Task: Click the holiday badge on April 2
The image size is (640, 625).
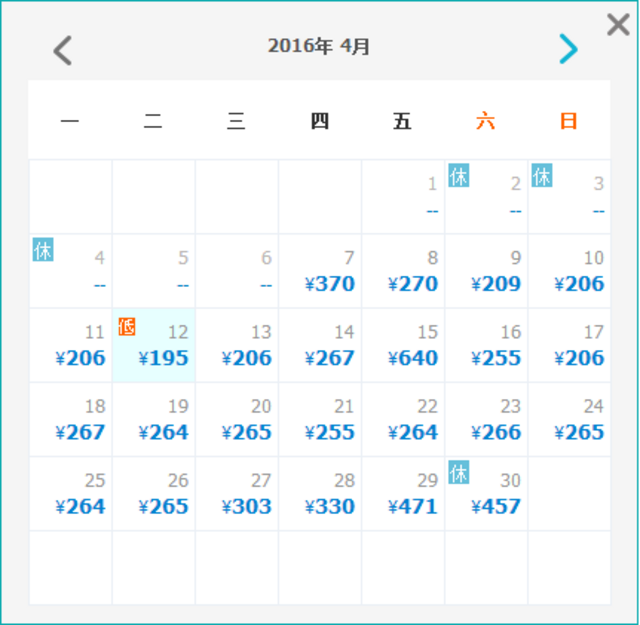Action: click(459, 176)
